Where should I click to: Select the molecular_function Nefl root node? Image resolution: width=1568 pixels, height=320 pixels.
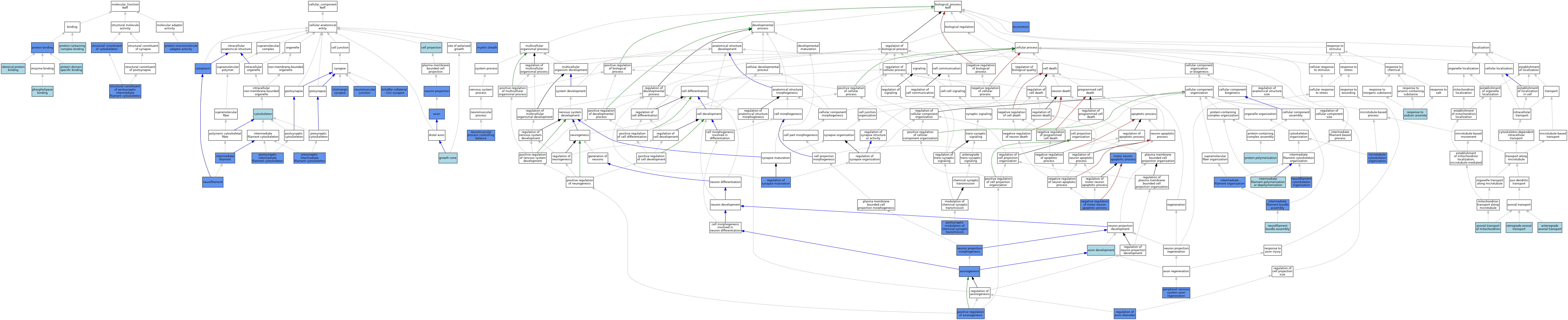(x=125, y=6)
